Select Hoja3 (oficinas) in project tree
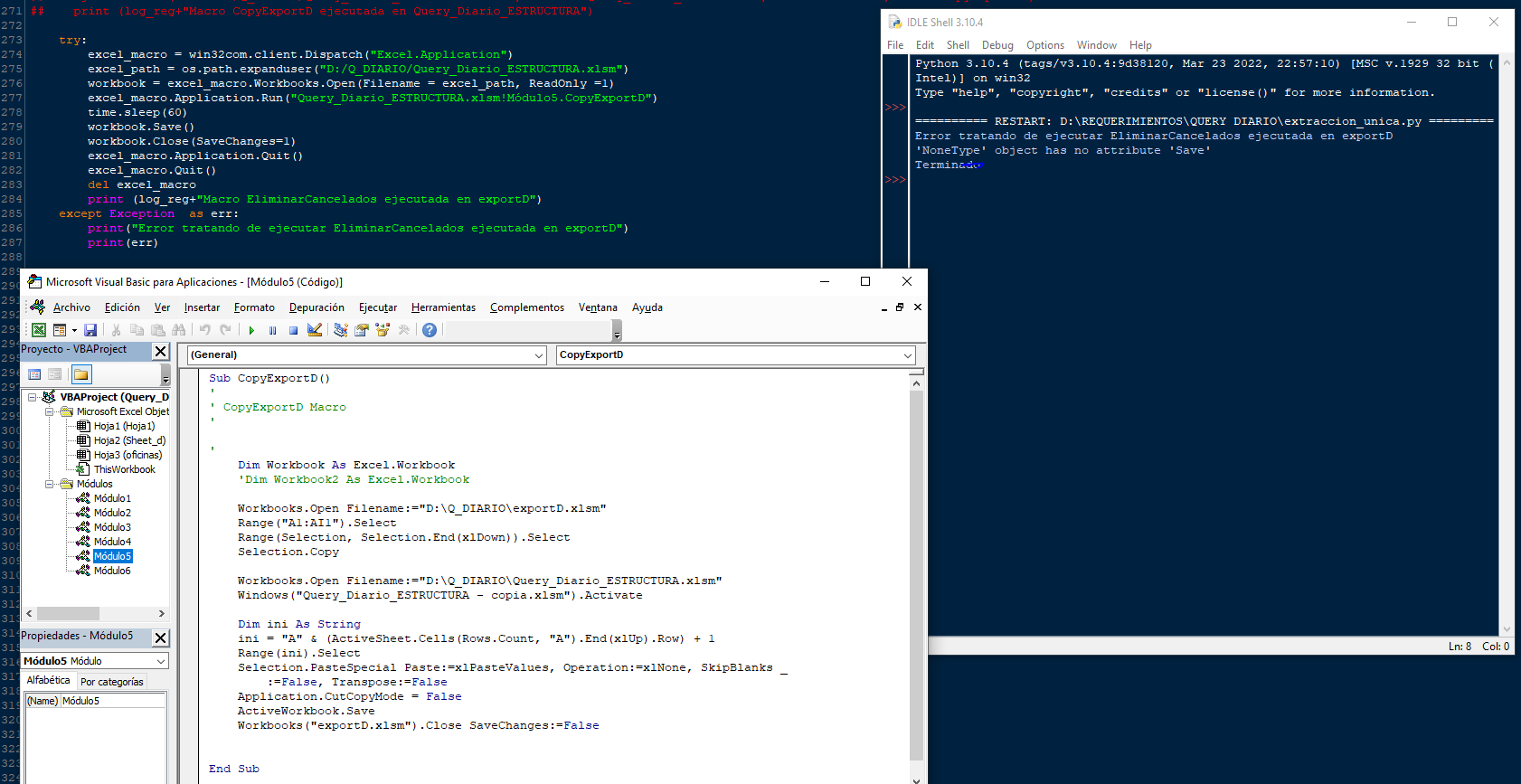Screen dimensions: 1521x784 click(128, 455)
